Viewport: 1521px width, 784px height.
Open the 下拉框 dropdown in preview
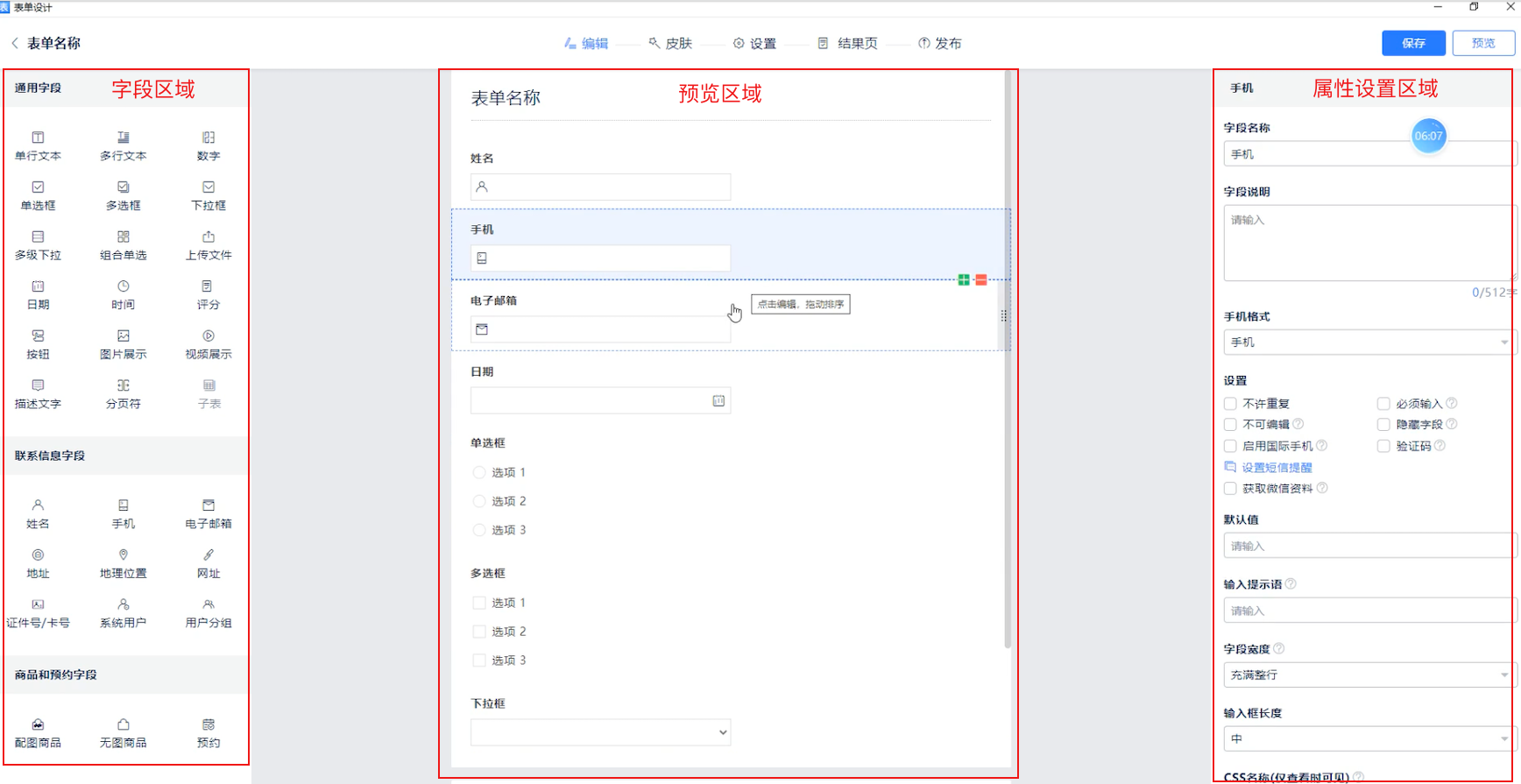click(600, 732)
